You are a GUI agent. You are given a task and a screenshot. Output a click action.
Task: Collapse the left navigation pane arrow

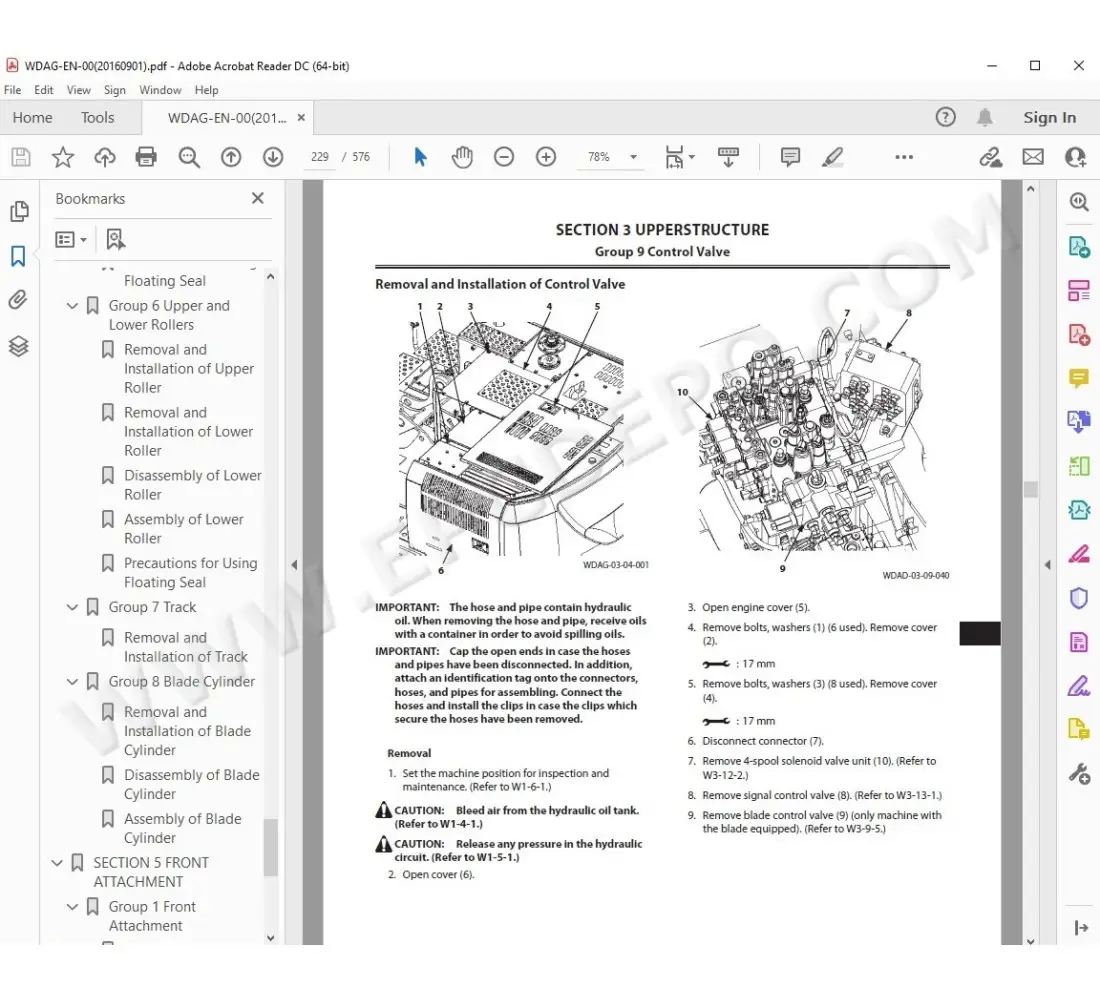[294, 565]
